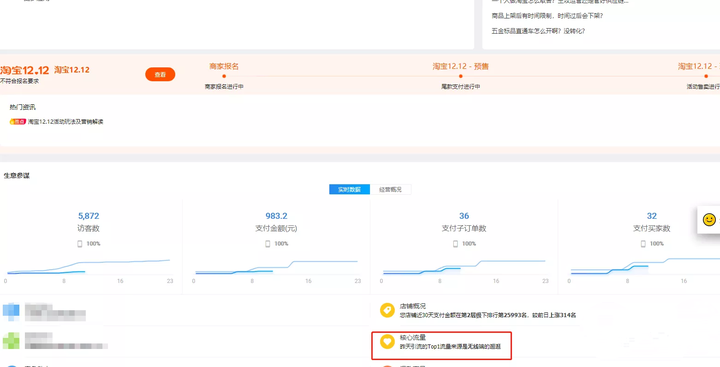720x367 pixels.
Task: Click the orange 查看 button in 淘宝12.12 banner
Action: [160, 74]
